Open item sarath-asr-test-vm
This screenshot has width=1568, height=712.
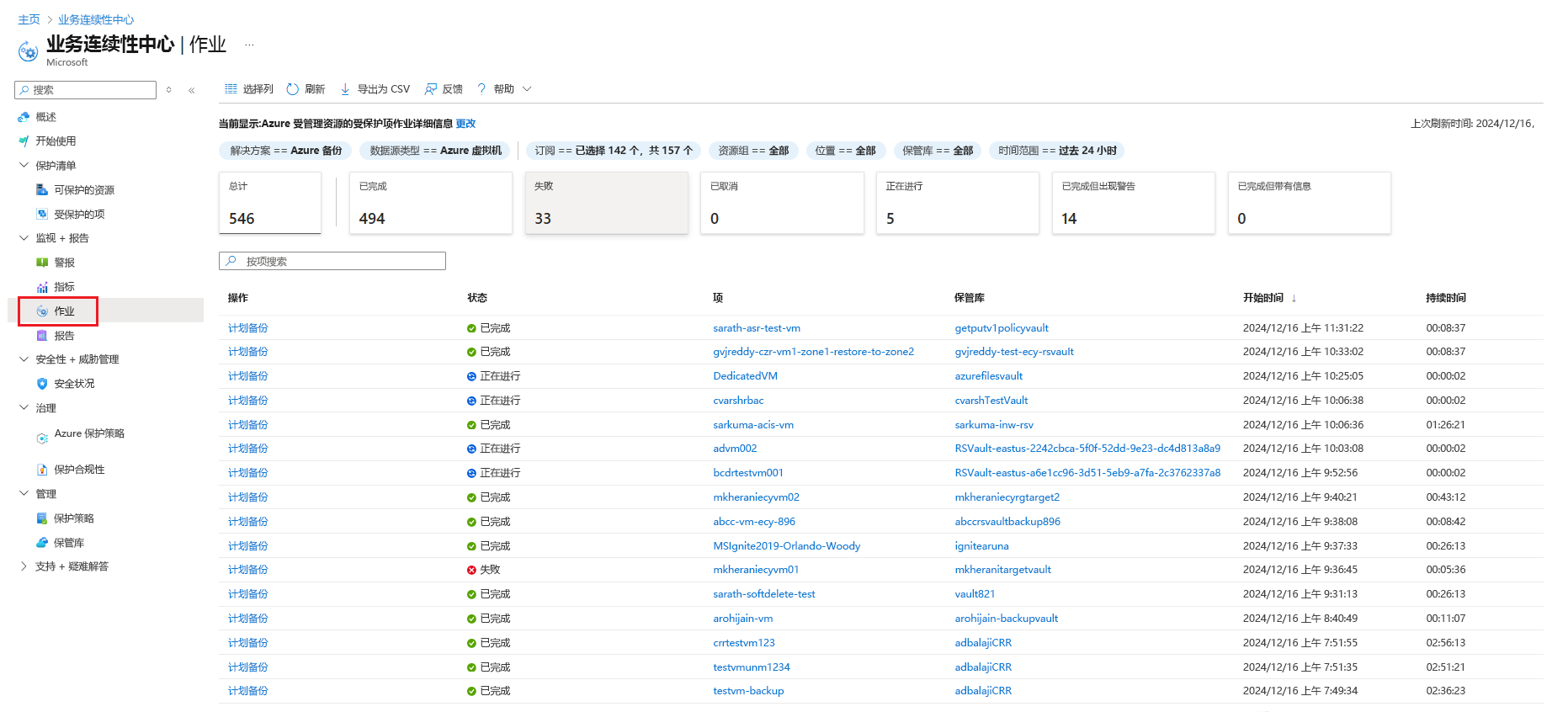[x=757, y=328]
